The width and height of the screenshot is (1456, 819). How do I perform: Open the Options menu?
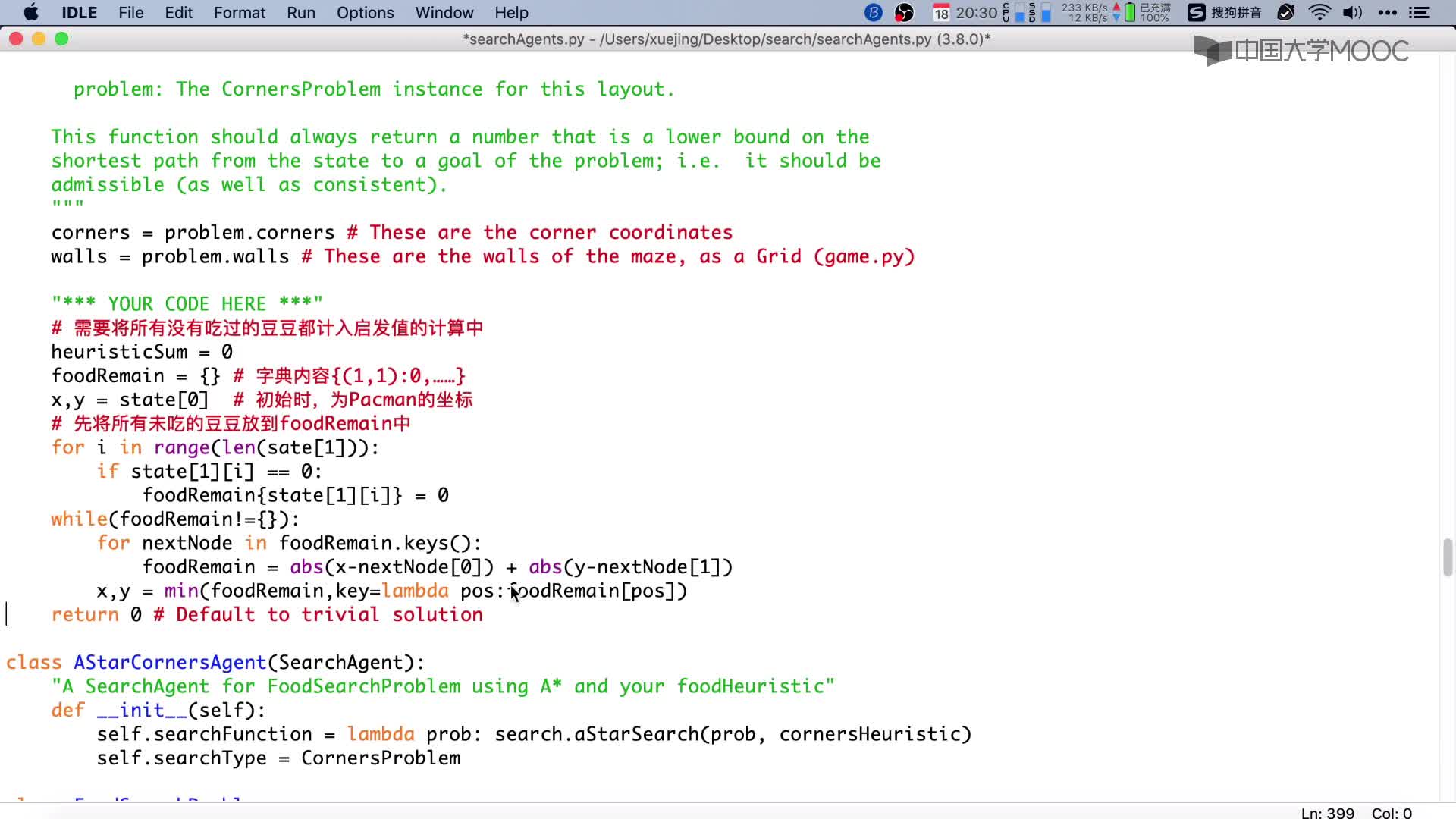coord(365,13)
